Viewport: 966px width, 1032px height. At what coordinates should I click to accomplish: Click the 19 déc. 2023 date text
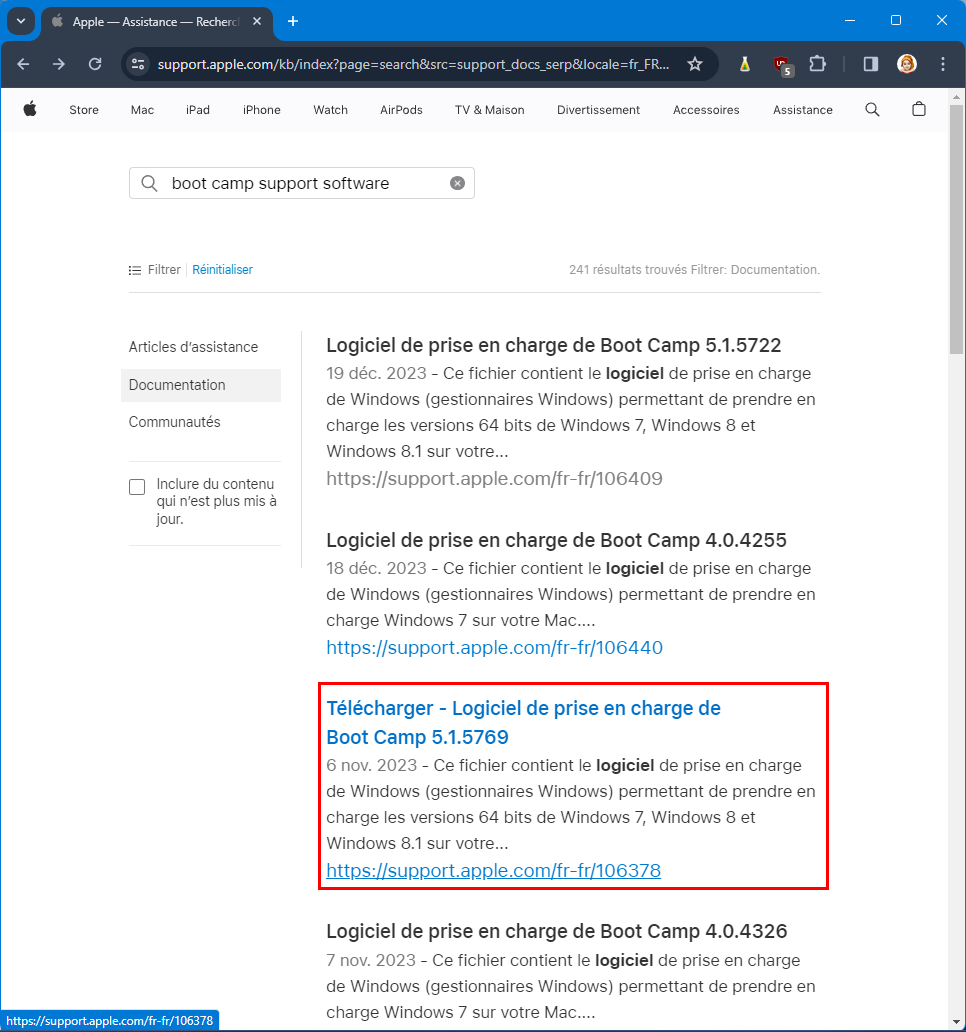click(376, 373)
